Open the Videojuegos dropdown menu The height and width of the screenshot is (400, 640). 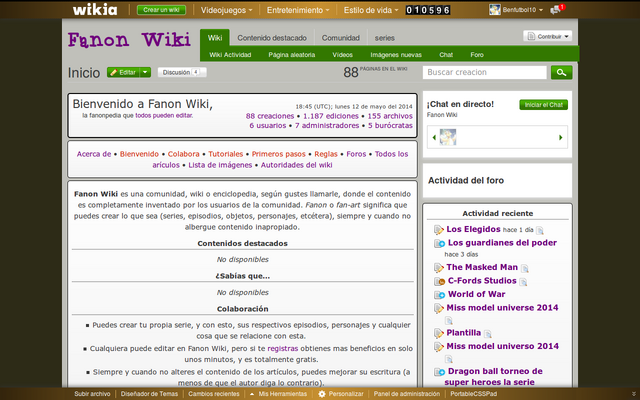pyautogui.click(x=226, y=10)
